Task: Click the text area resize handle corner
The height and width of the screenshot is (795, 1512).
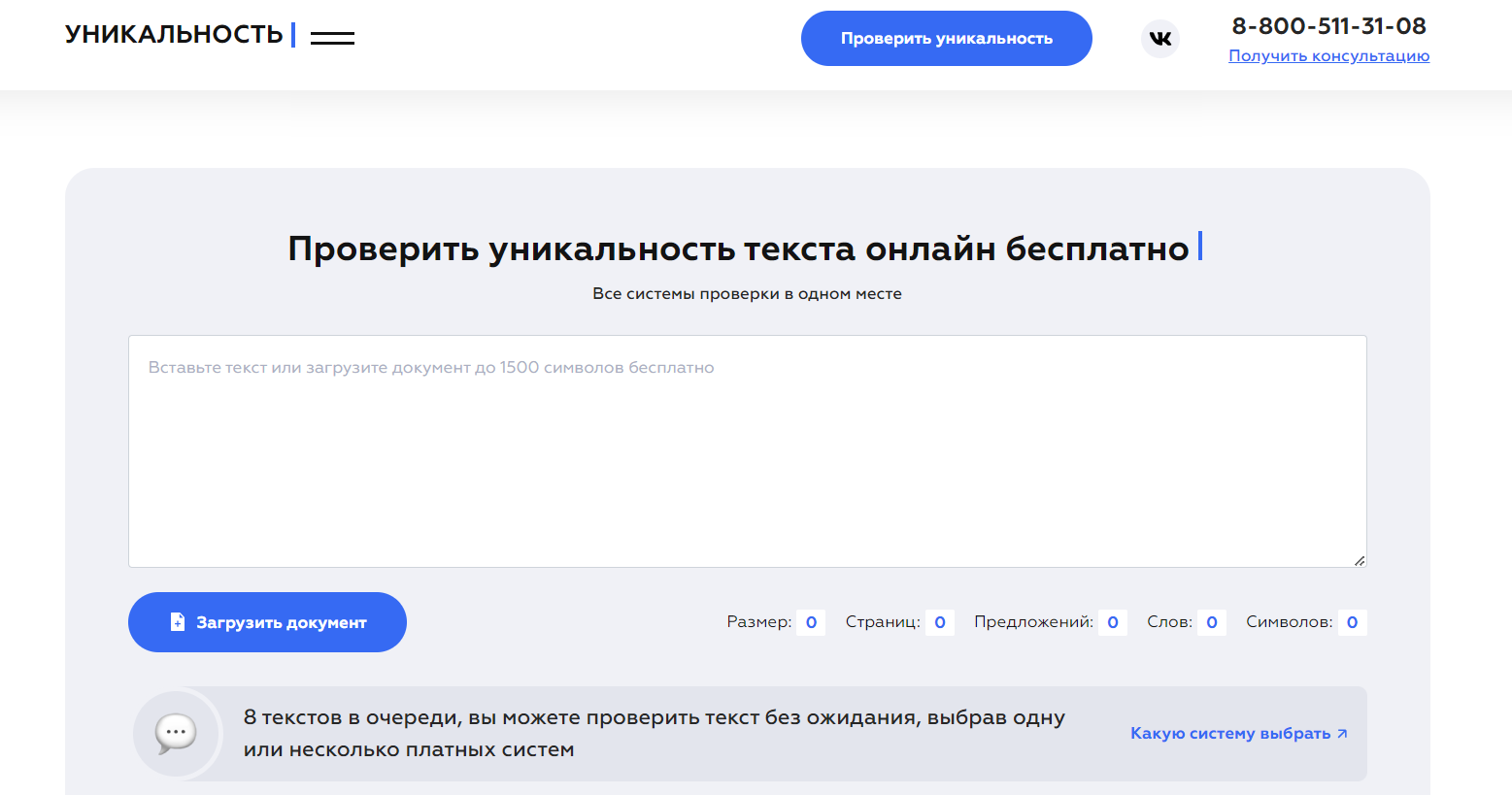Action: point(1360,560)
